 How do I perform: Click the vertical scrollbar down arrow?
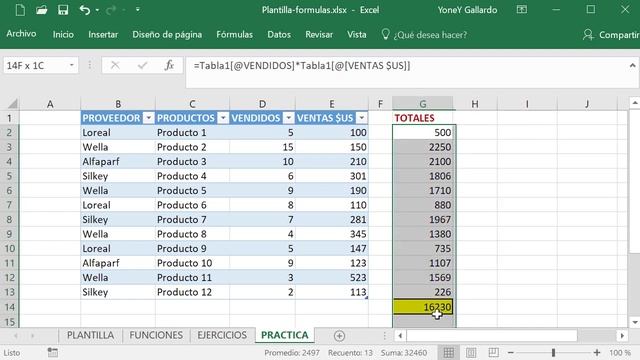click(x=635, y=322)
